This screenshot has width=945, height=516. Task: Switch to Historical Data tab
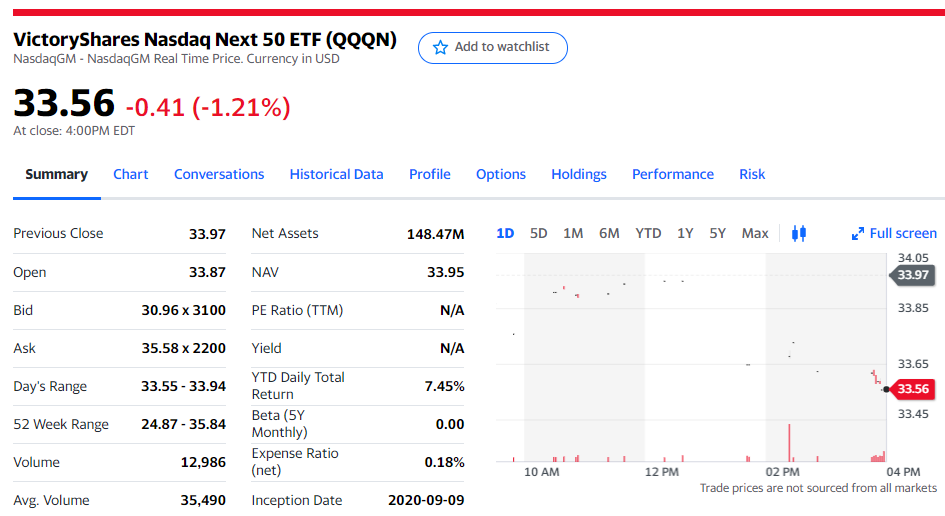click(x=336, y=174)
